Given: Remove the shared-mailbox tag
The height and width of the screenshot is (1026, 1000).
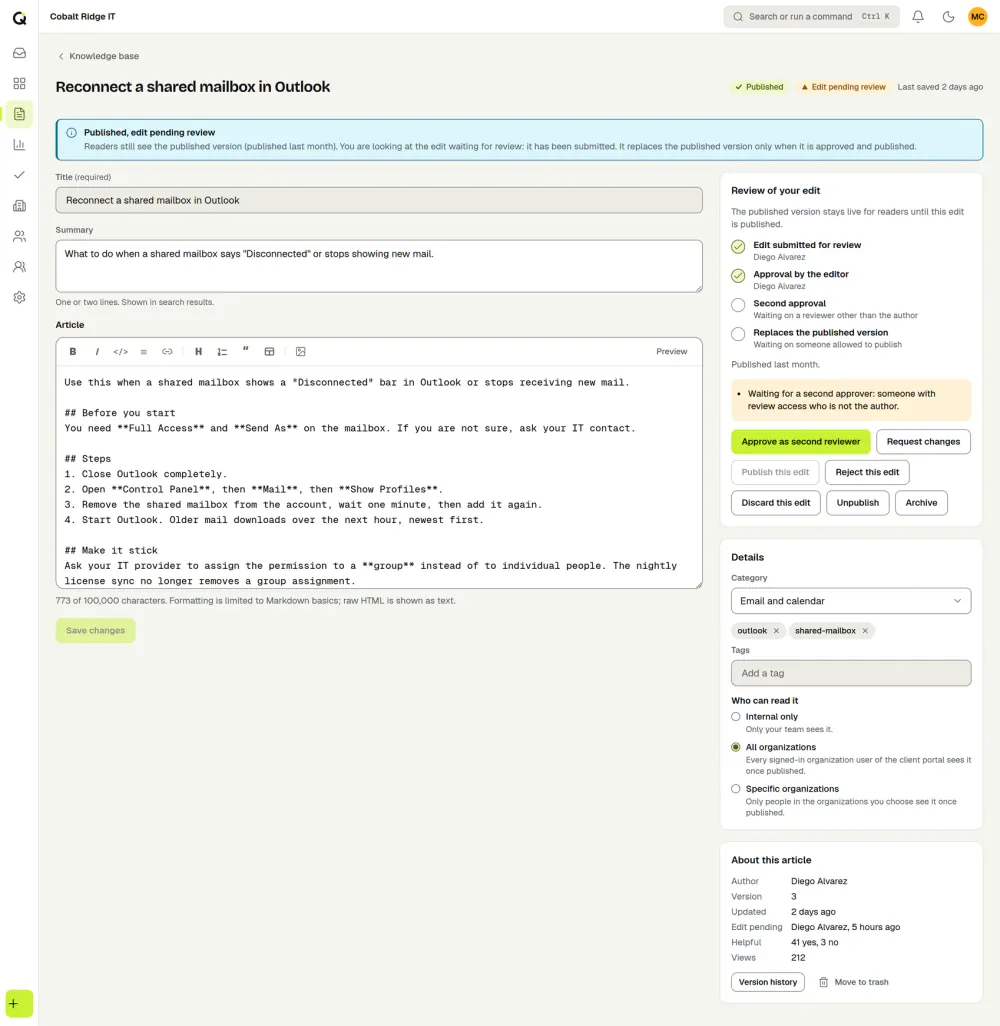Looking at the screenshot, I should (865, 631).
